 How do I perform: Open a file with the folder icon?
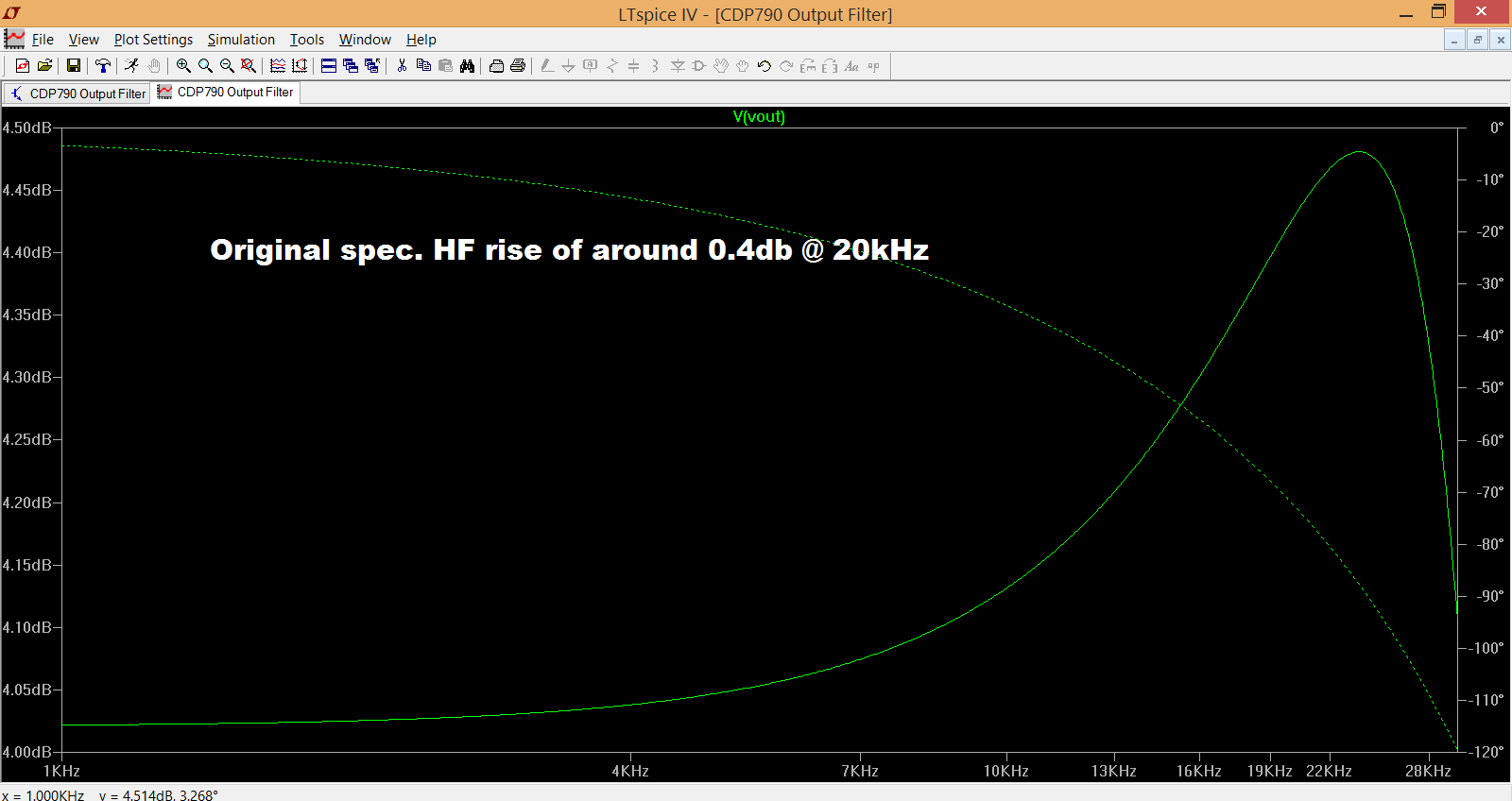[44, 65]
